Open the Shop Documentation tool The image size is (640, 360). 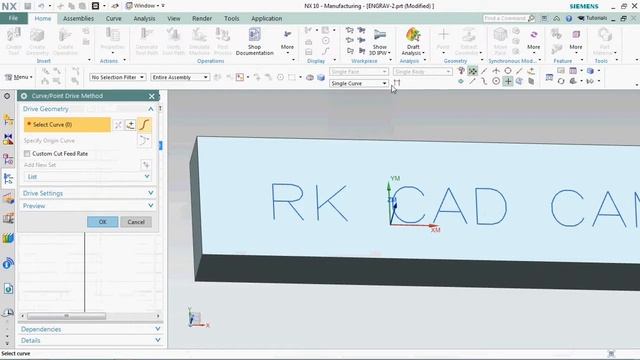pos(254,41)
